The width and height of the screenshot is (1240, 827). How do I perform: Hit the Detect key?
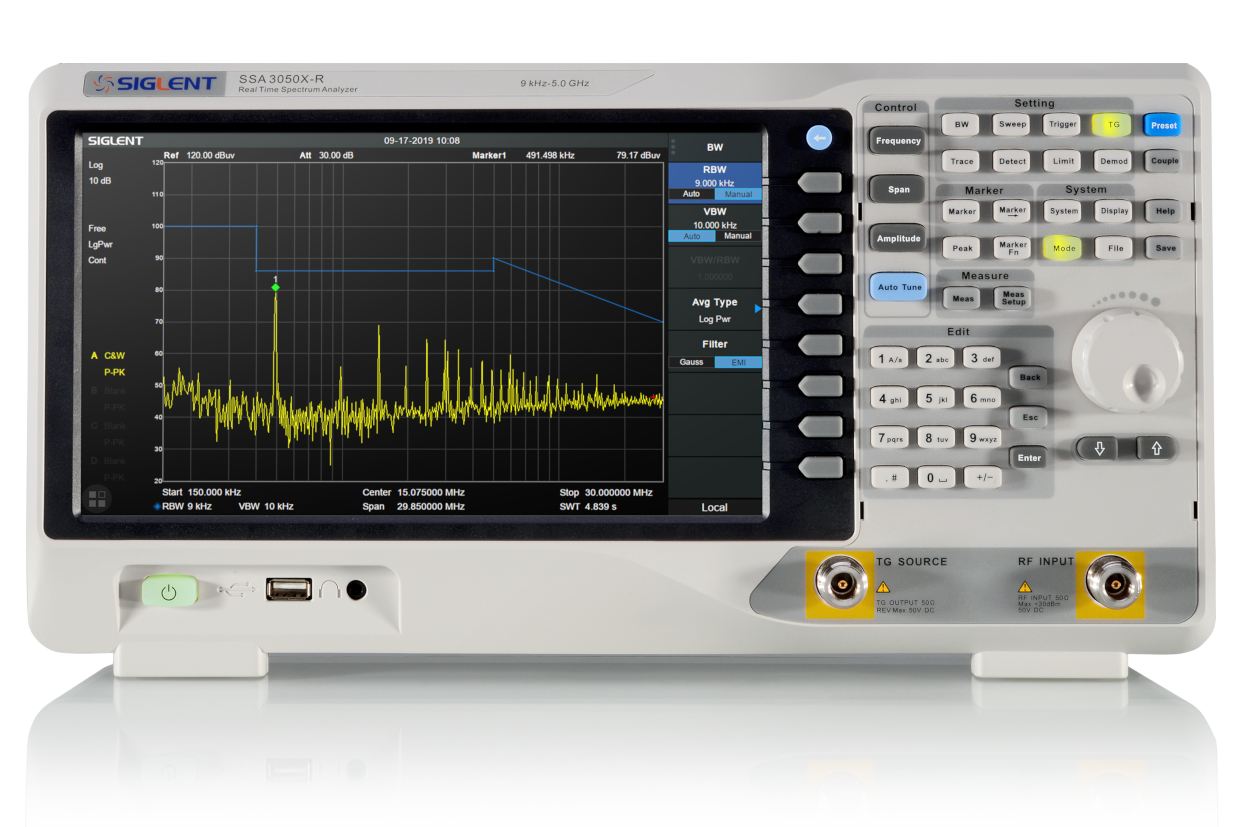1013,161
